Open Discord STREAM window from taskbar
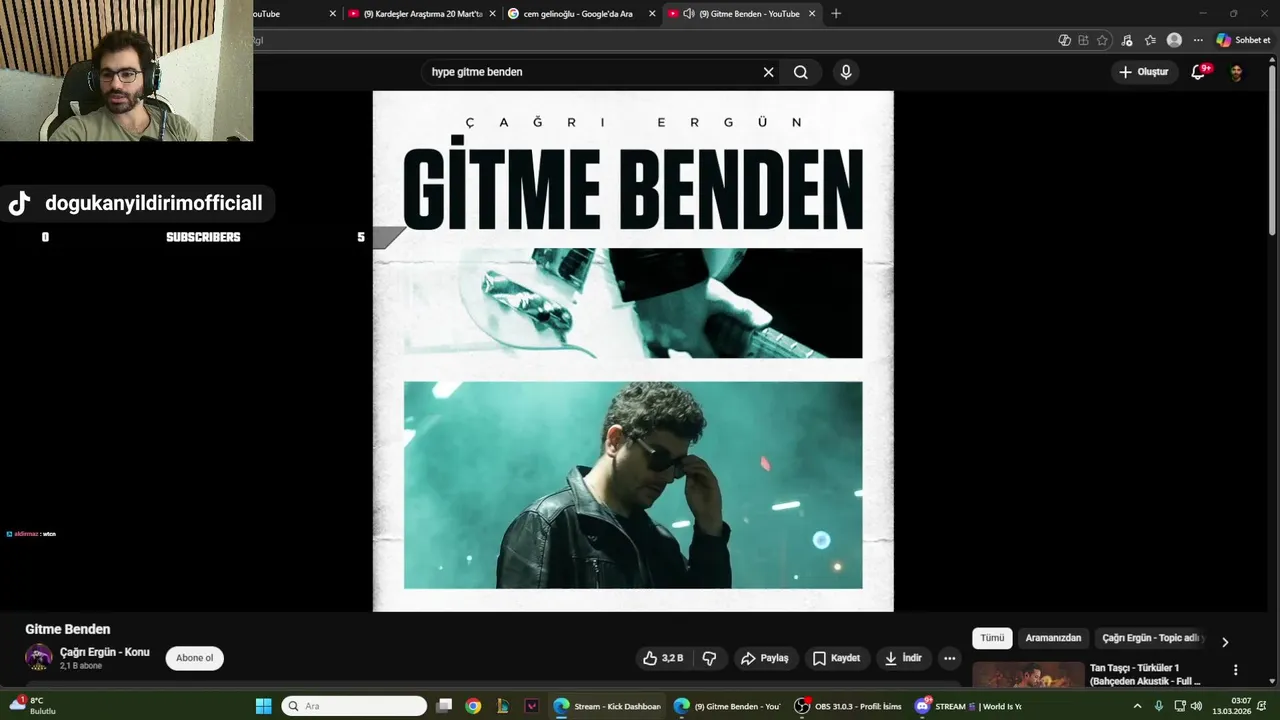This screenshot has width=1280, height=720. tap(967, 706)
